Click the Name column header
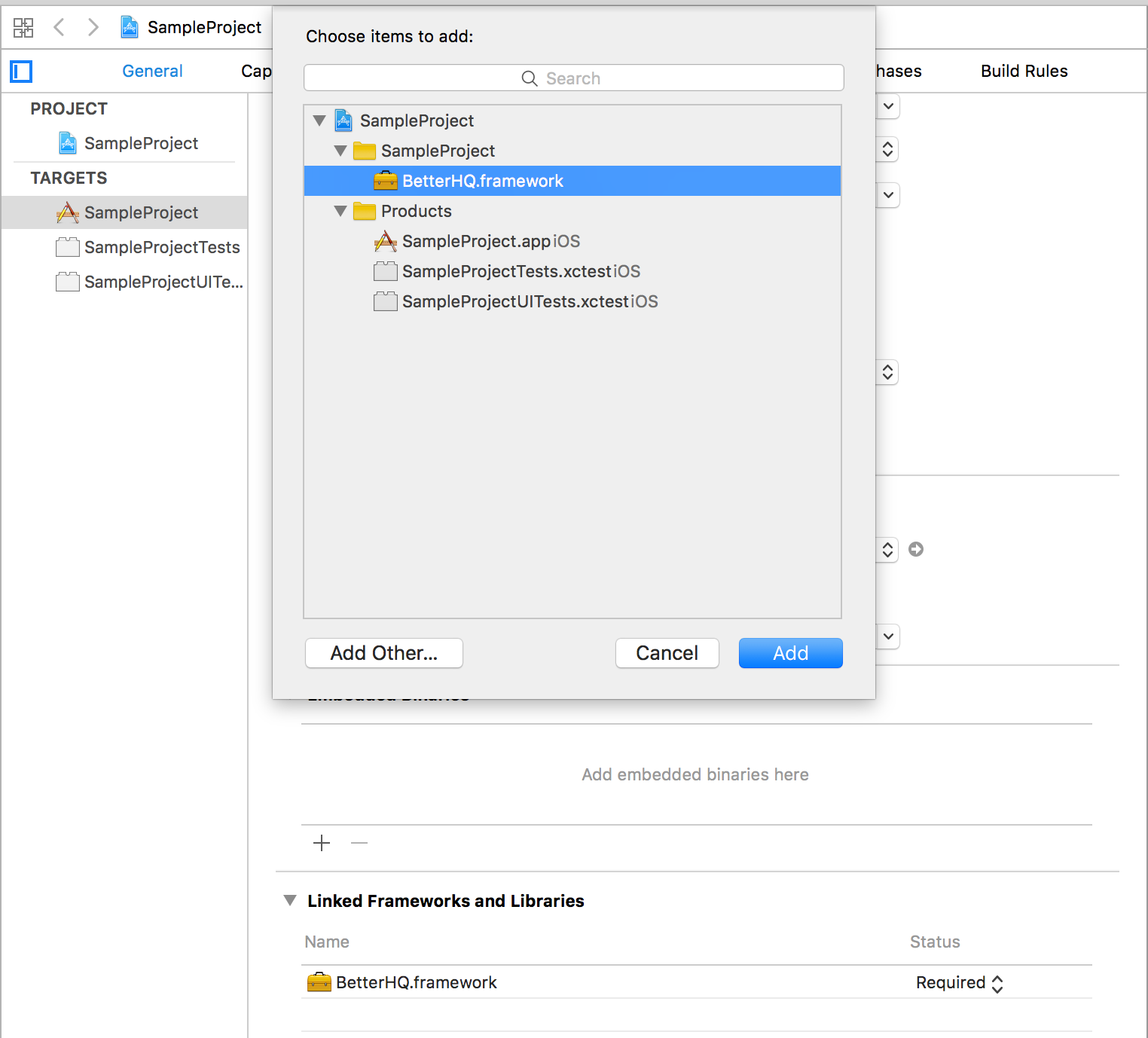 (327, 942)
